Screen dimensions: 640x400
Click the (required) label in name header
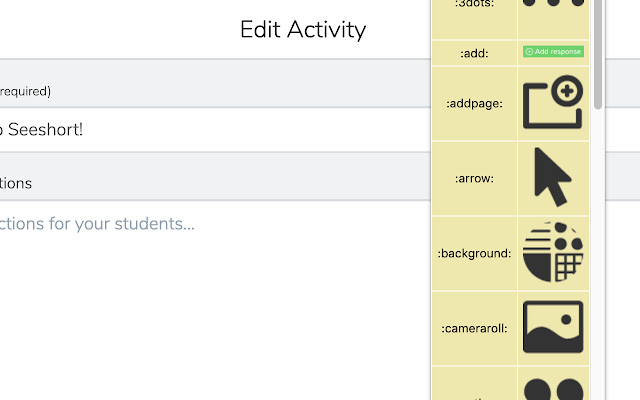[25, 91]
